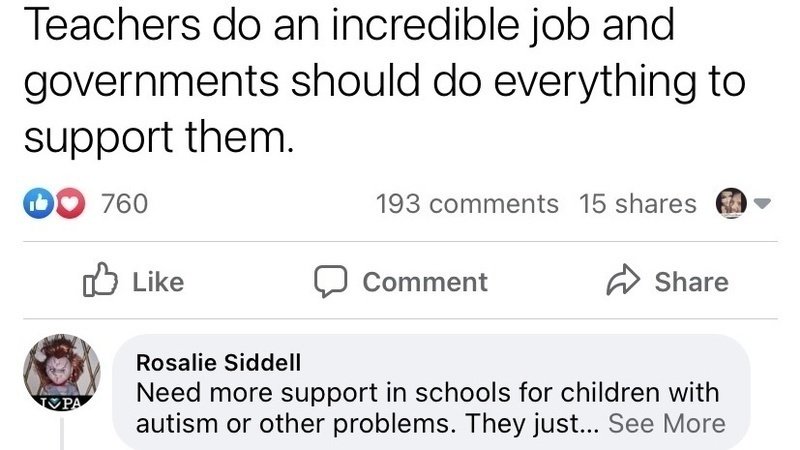Tap the speech bubble Comment icon
The image size is (800, 450).
point(331,282)
